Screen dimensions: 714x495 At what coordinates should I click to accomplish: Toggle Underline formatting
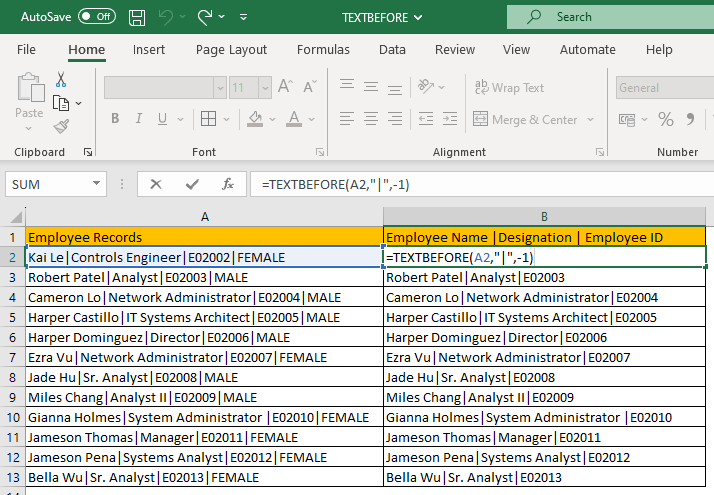(x=162, y=119)
